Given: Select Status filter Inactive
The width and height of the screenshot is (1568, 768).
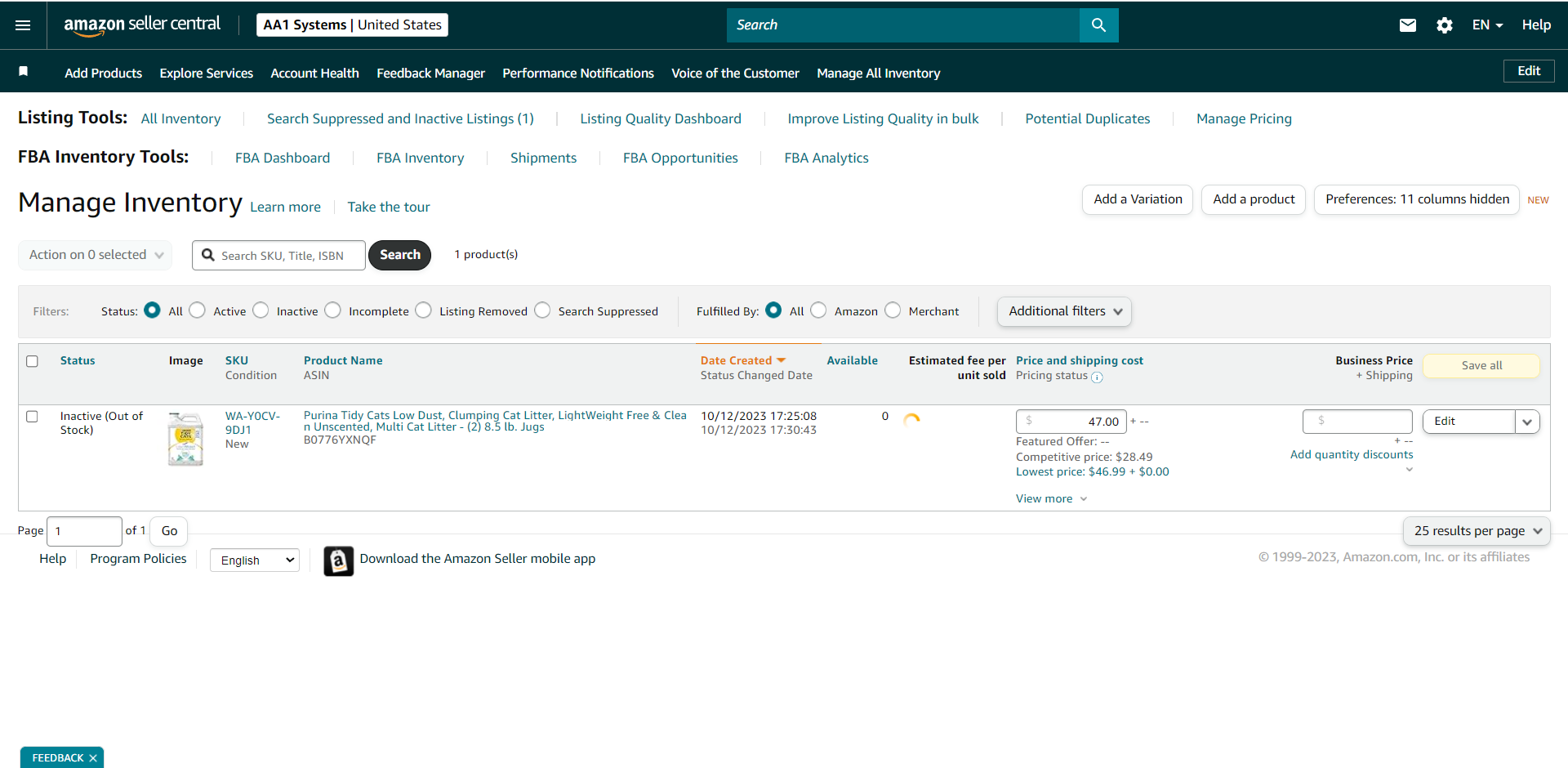Looking at the screenshot, I should (261, 310).
